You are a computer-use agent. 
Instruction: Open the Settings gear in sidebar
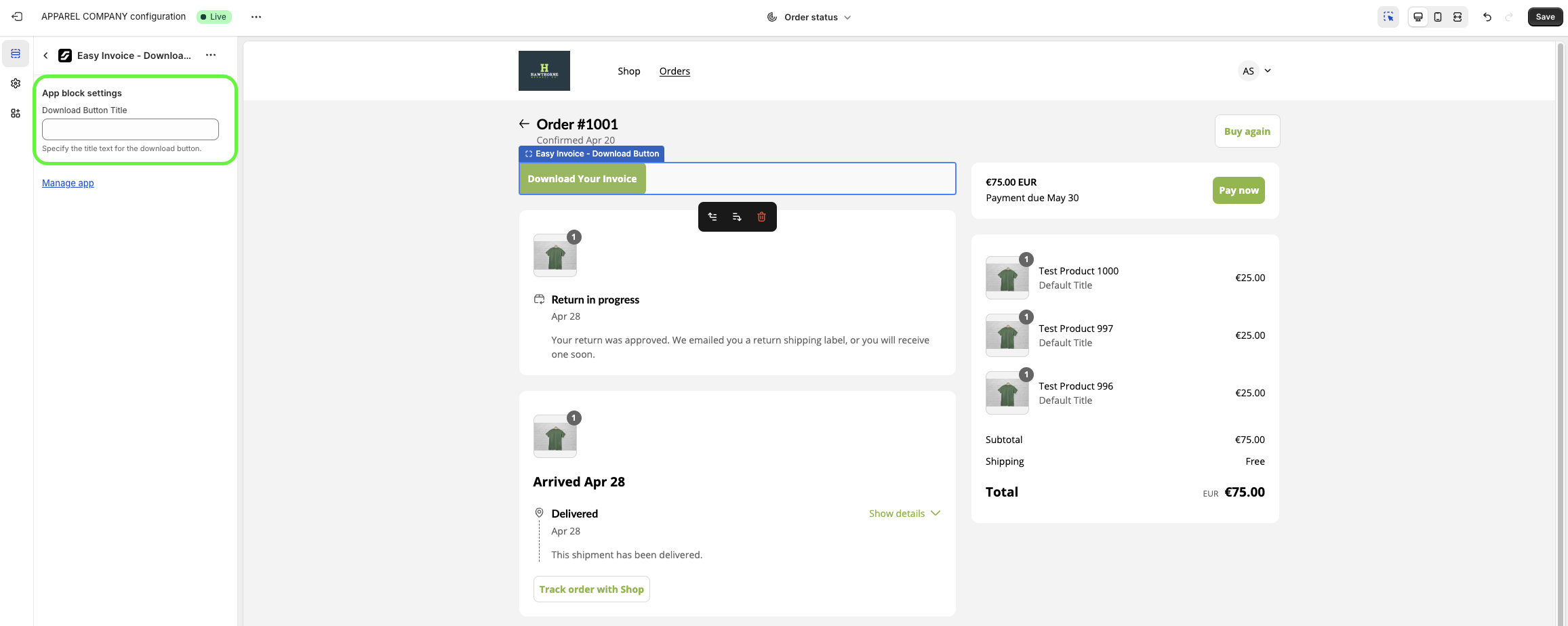click(x=16, y=83)
